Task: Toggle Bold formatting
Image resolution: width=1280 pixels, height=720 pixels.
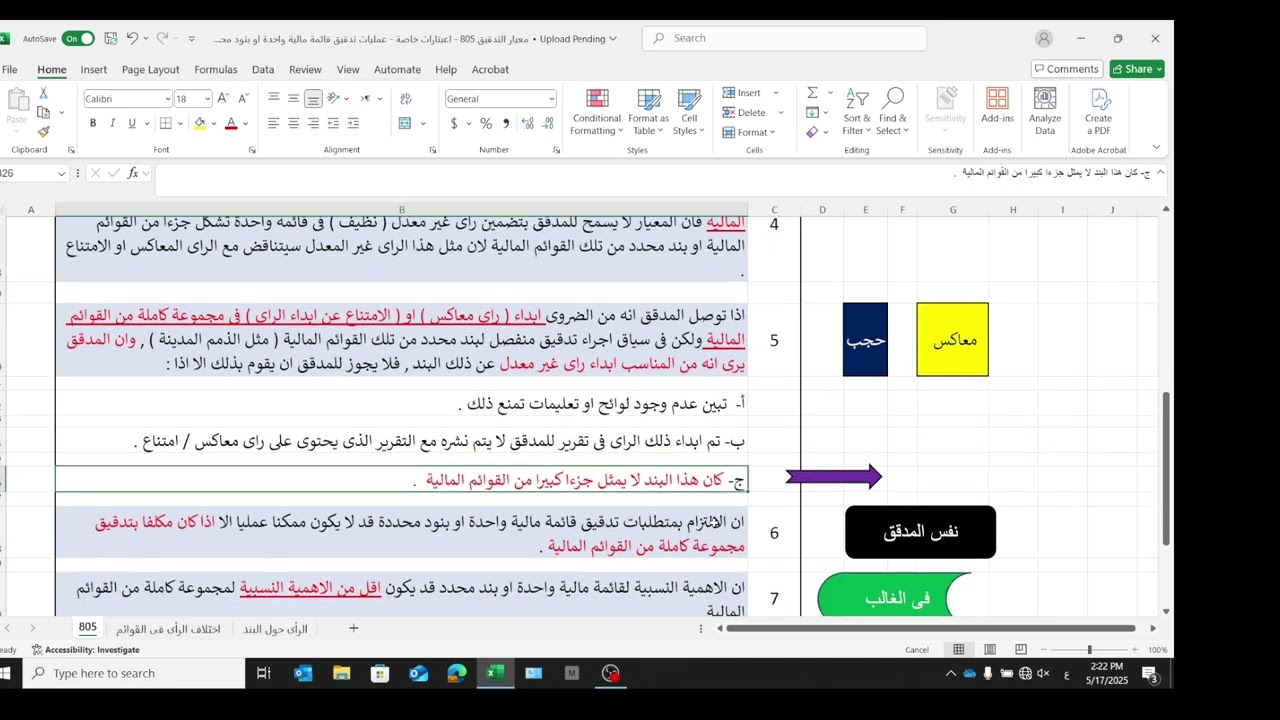Action: 93,123
